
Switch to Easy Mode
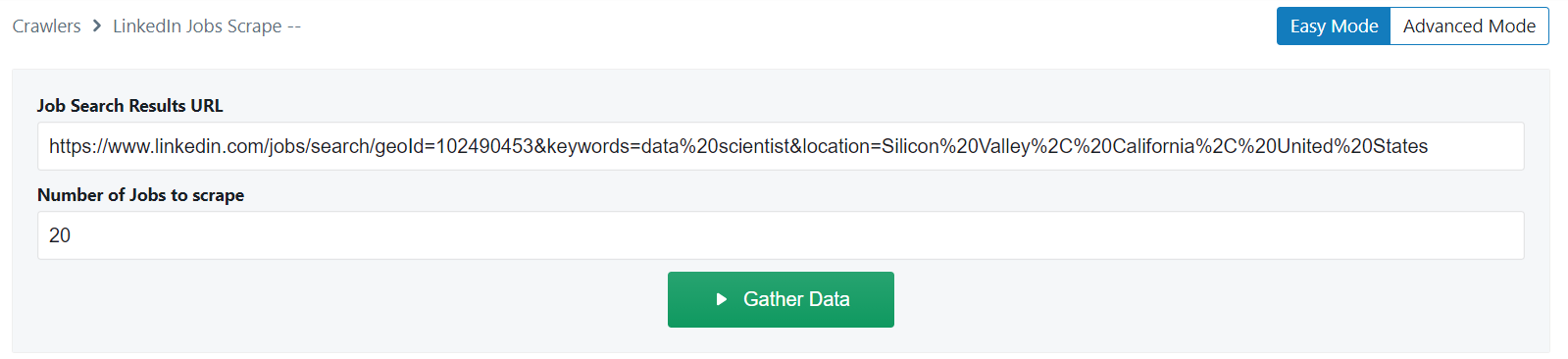1334,26
